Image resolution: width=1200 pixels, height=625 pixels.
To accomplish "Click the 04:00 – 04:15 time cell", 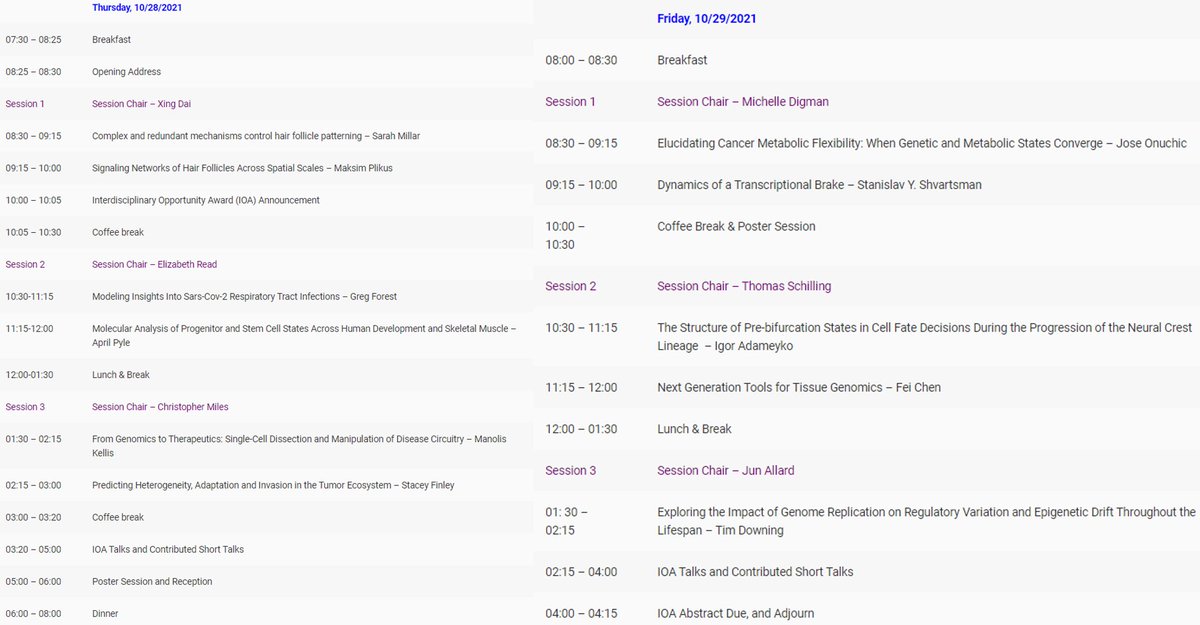I will (581, 614).
